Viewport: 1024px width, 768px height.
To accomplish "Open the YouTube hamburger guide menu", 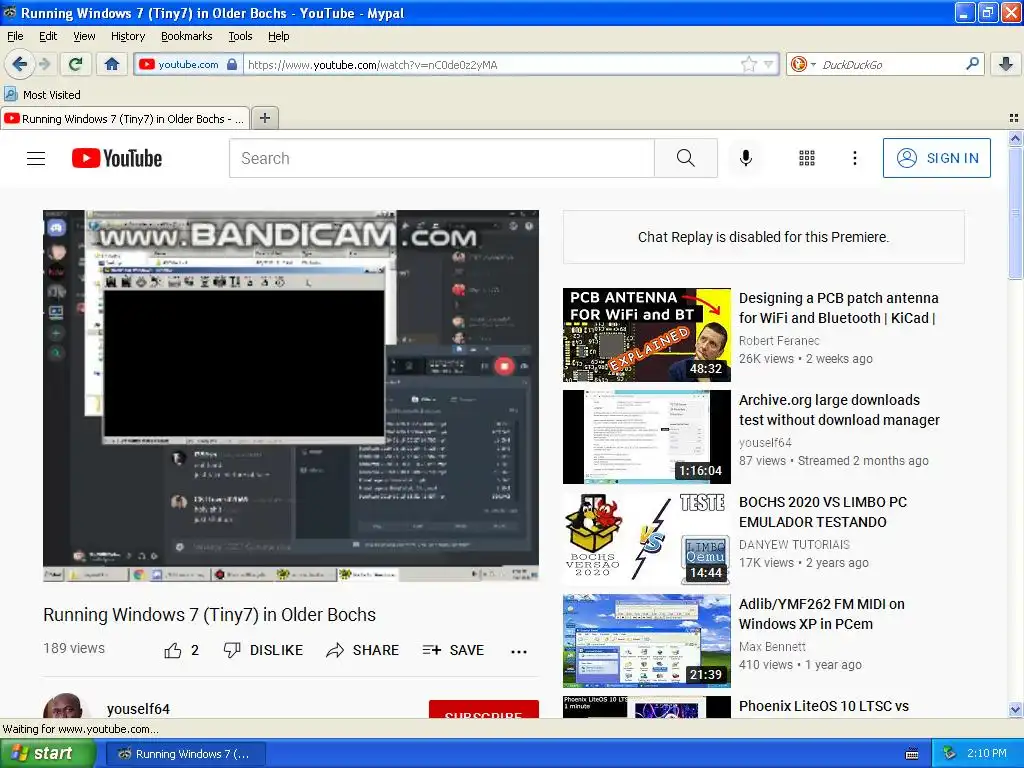I will tap(36, 158).
